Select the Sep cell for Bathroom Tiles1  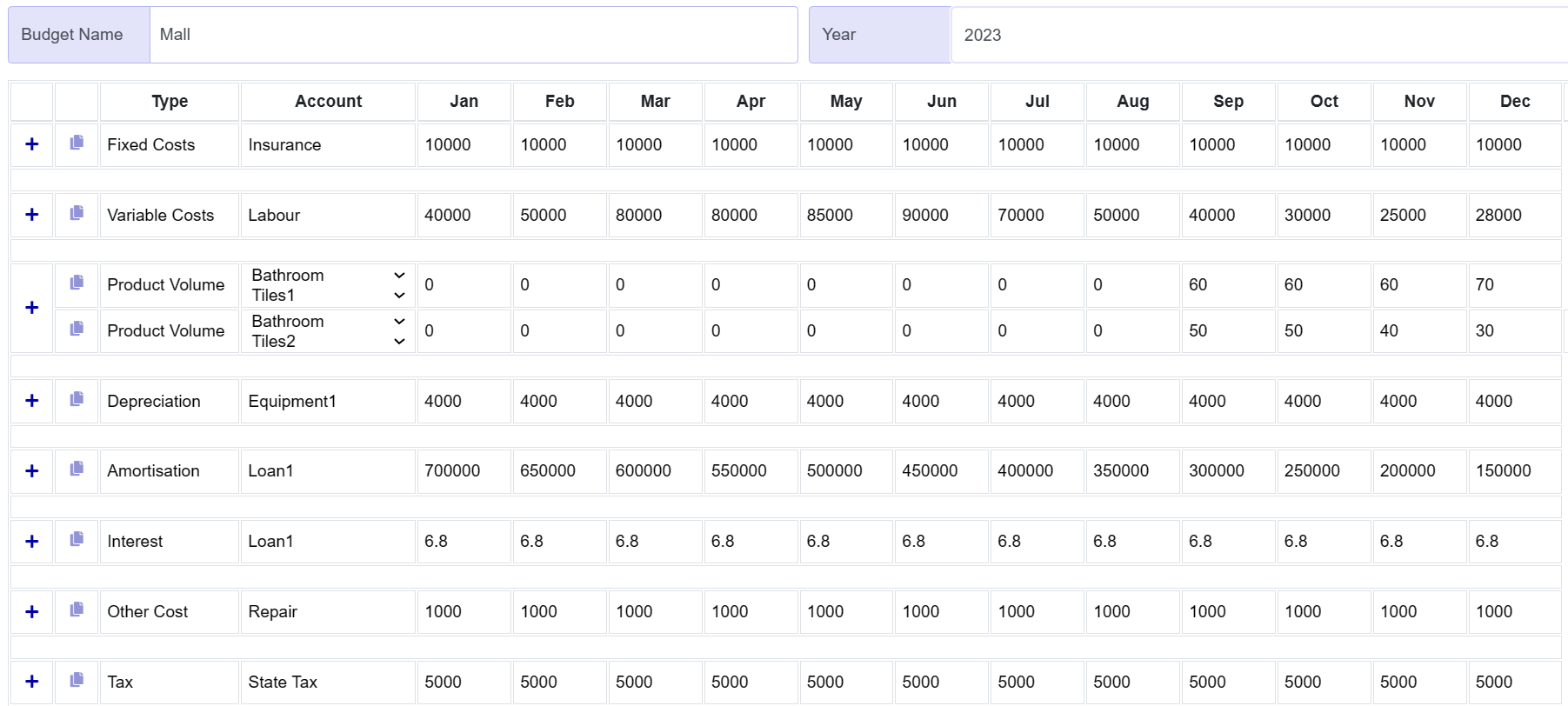[1227, 285]
